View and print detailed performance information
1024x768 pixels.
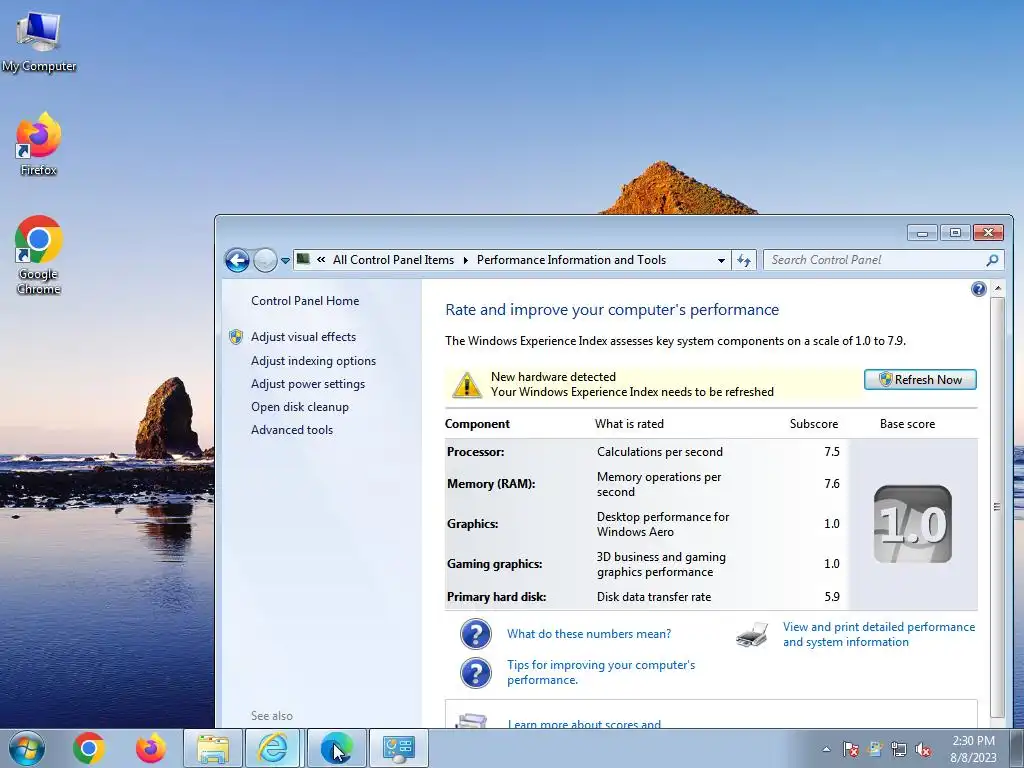pyautogui.click(x=879, y=634)
